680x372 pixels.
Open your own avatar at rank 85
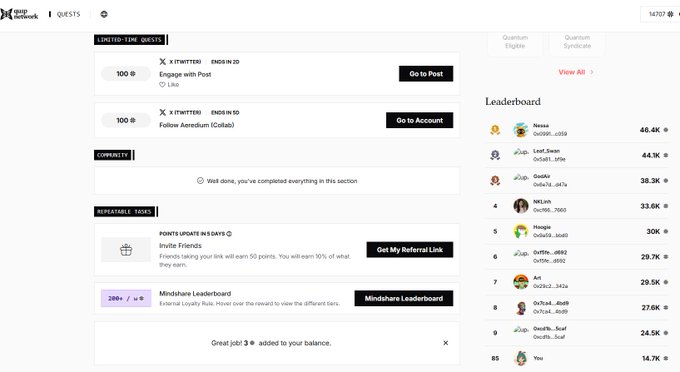[x=520, y=358]
